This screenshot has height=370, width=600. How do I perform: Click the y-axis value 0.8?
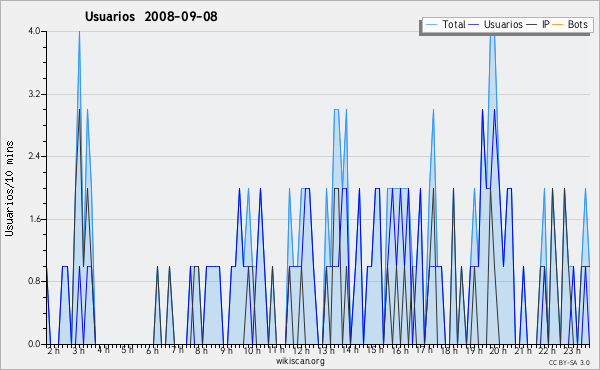tap(34, 282)
